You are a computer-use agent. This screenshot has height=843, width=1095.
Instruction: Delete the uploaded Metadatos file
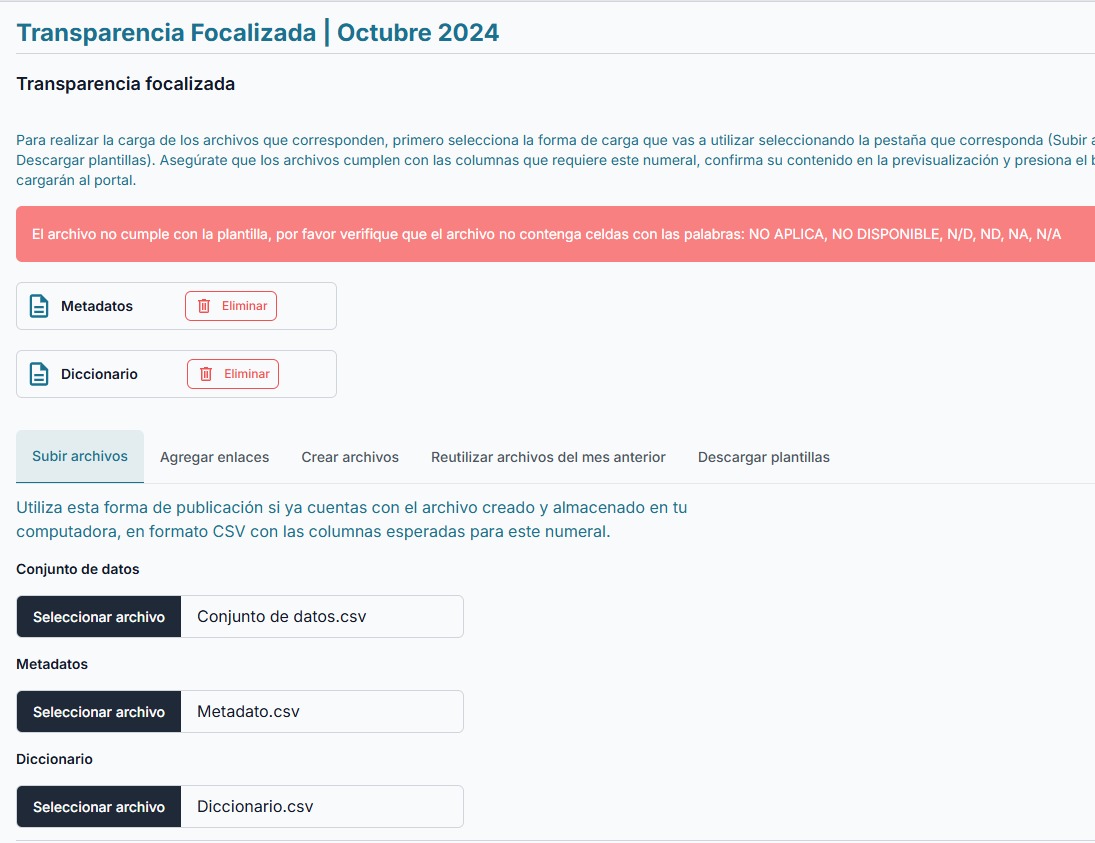pyautogui.click(x=231, y=306)
